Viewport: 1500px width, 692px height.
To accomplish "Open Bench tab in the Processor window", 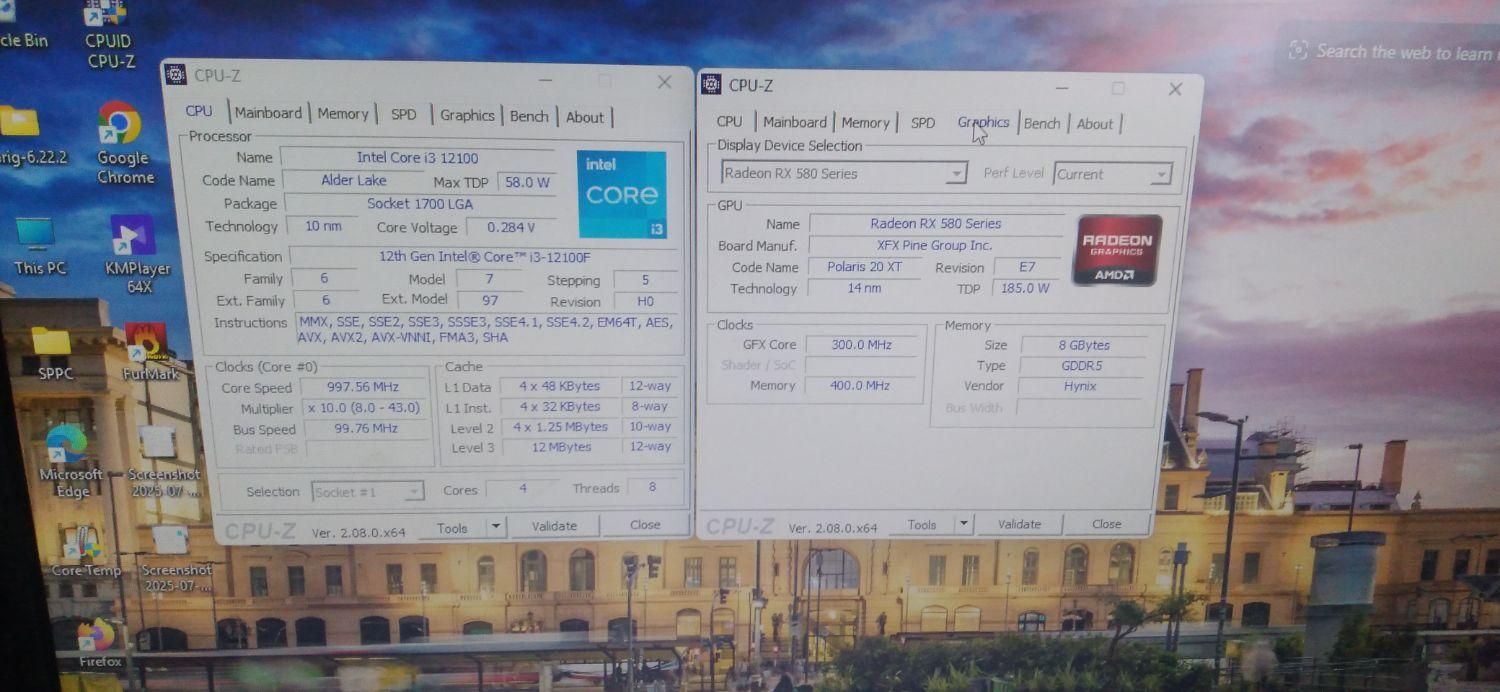I will tap(529, 116).
